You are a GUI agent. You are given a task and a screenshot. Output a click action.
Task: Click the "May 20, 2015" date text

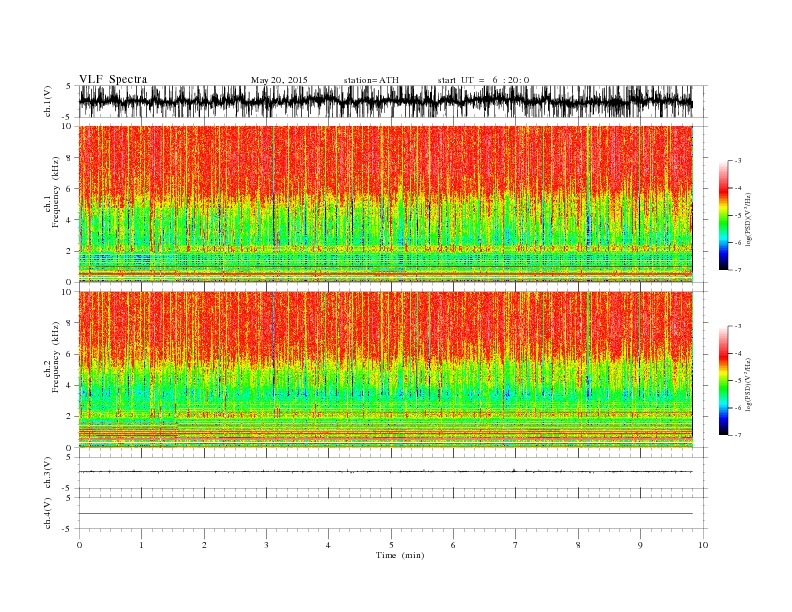(x=279, y=80)
